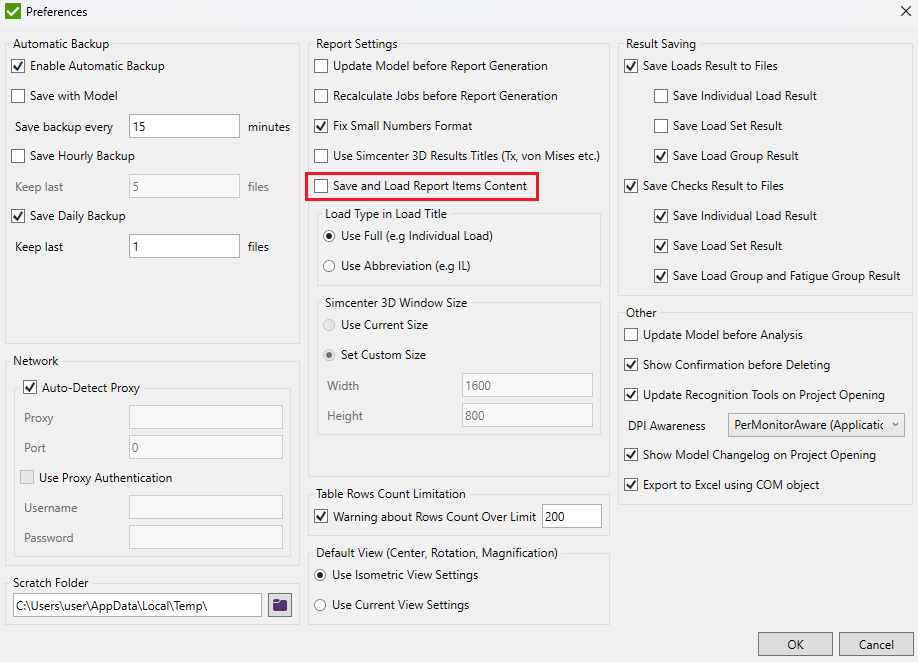Uncheck Show Confirmation before Deleting

tap(631, 365)
